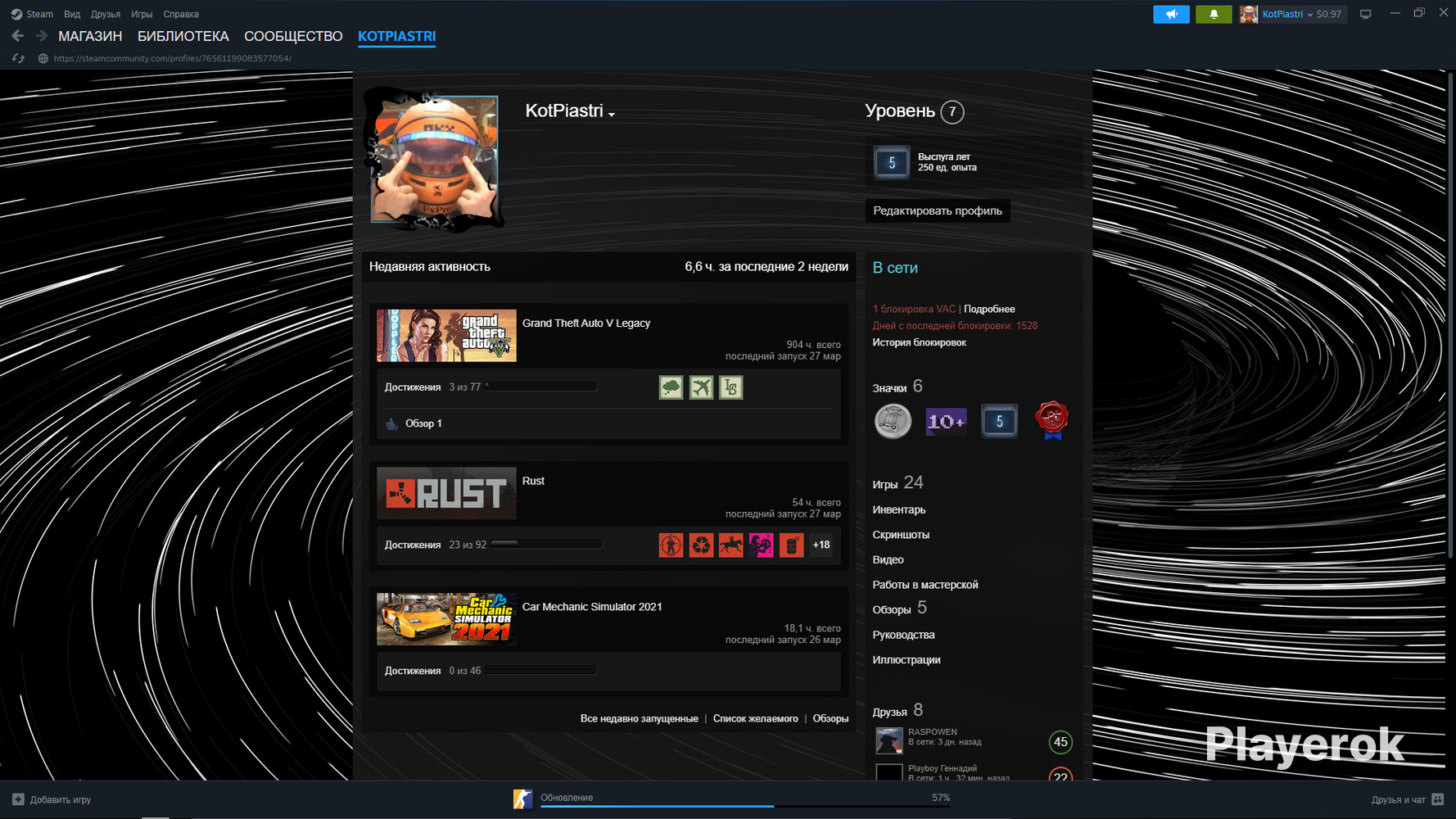Switch to the БИБЛИОТЕКА tab
Screen dimensions: 1456x819
(183, 36)
